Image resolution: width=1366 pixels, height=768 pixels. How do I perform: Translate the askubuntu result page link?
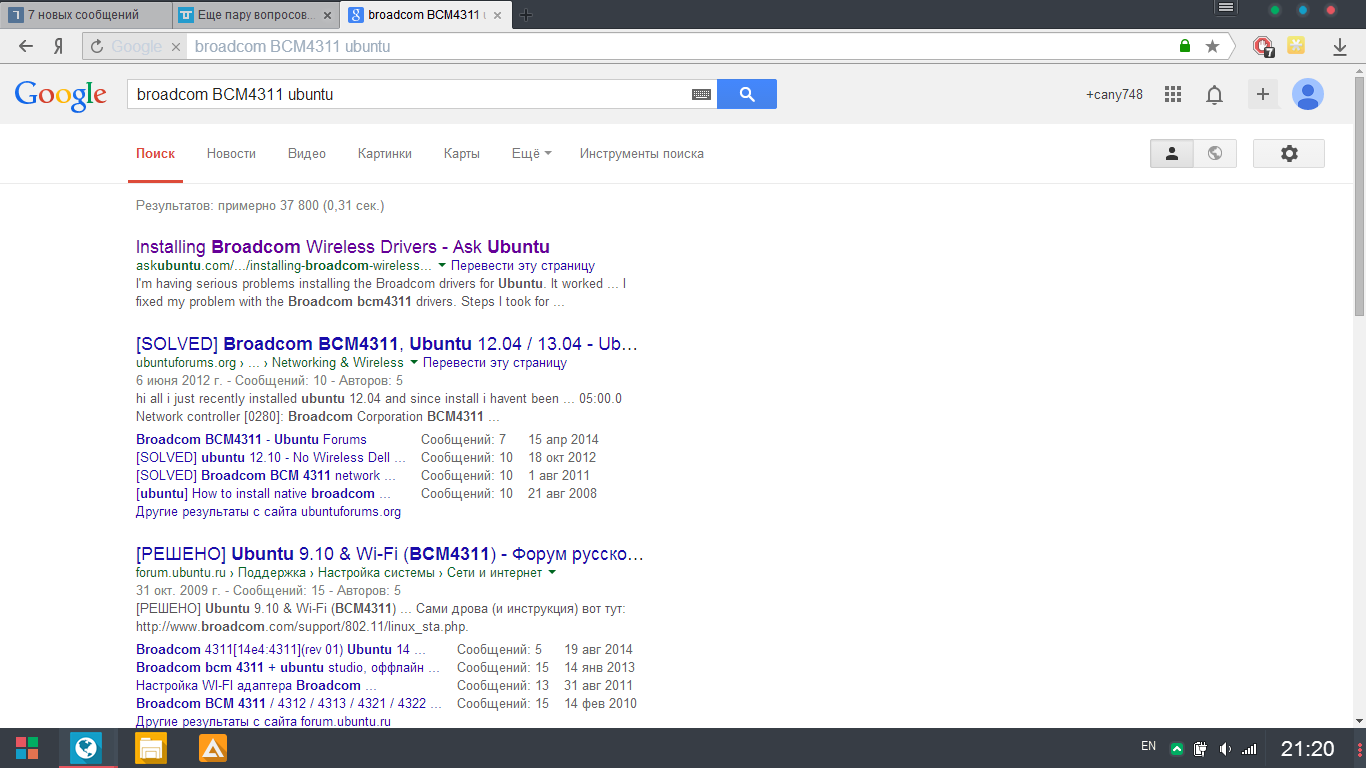523,266
